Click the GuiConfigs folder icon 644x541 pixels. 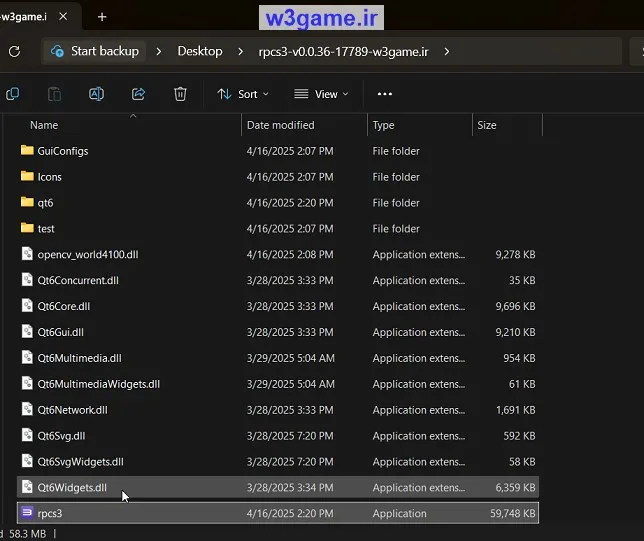click(x=27, y=150)
